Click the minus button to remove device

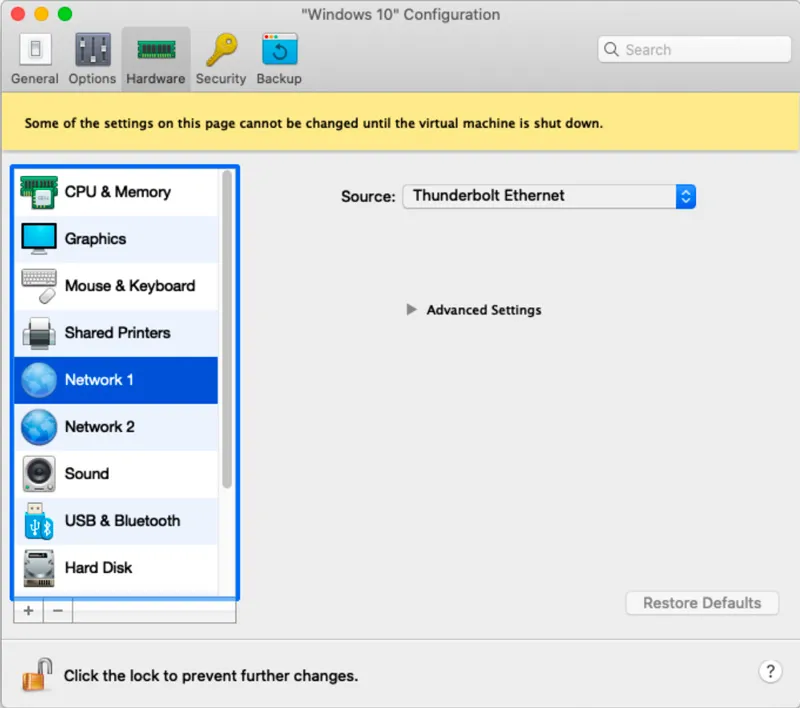coord(58,611)
